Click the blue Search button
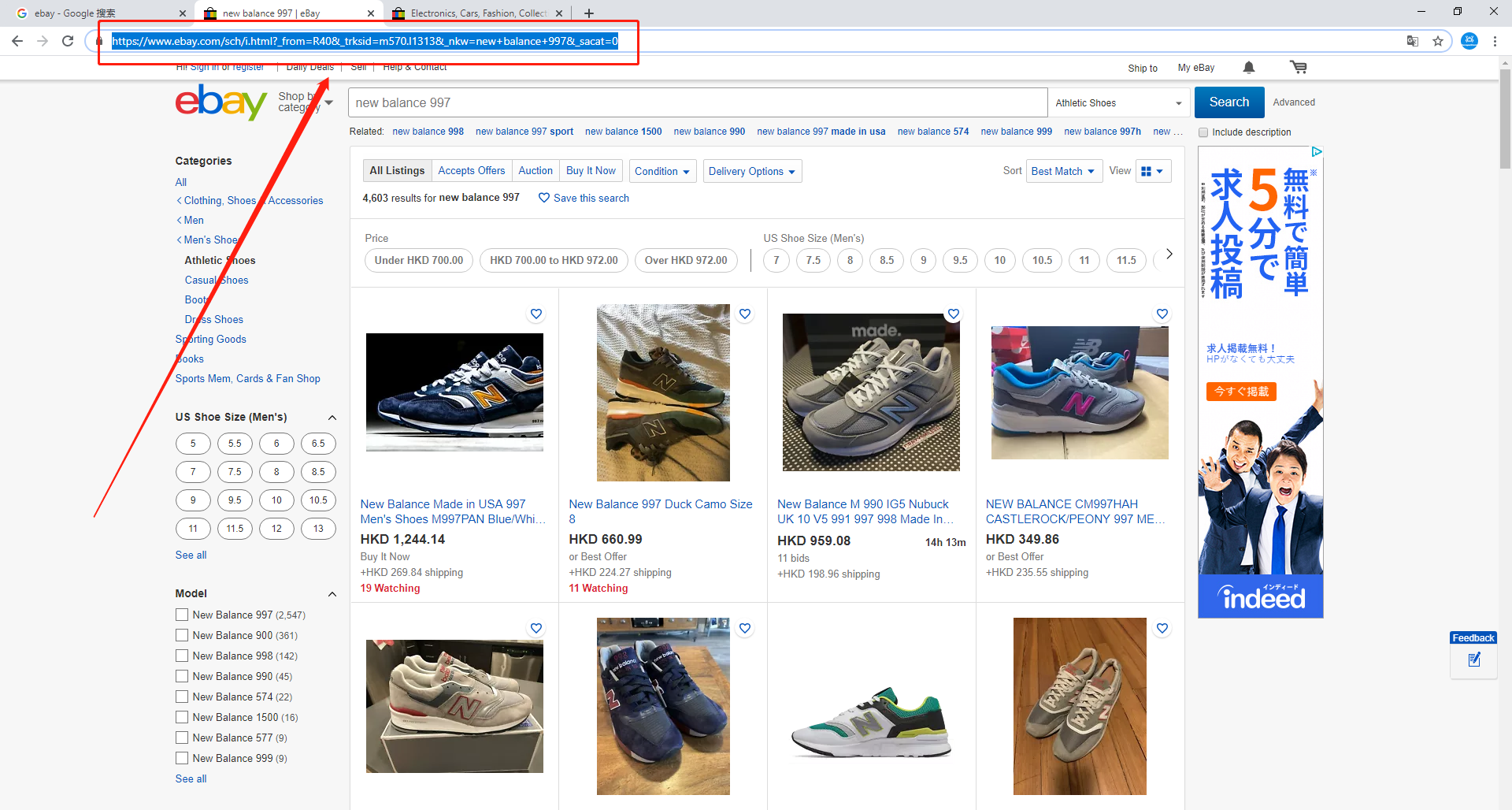 (x=1229, y=102)
